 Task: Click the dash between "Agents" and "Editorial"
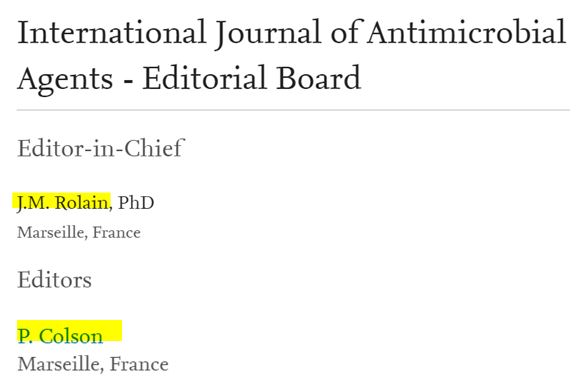(128, 80)
